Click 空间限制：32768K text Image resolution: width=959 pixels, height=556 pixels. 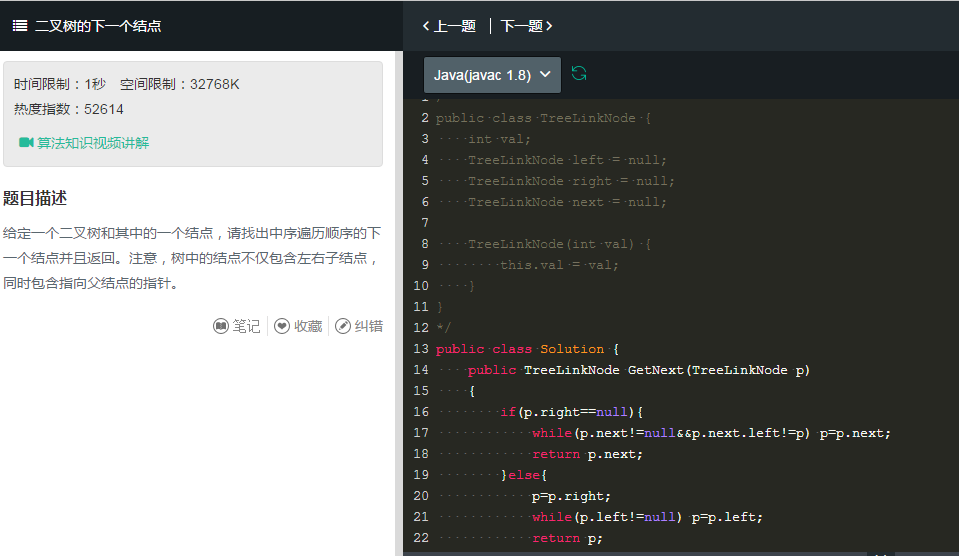click(180, 84)
